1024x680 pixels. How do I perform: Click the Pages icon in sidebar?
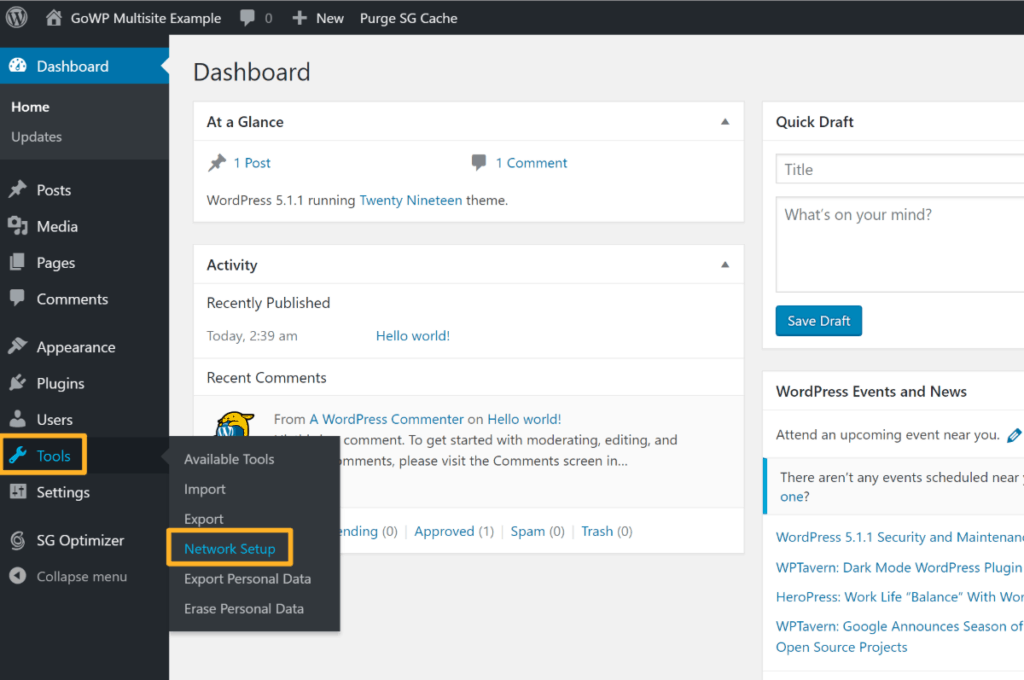18,262
